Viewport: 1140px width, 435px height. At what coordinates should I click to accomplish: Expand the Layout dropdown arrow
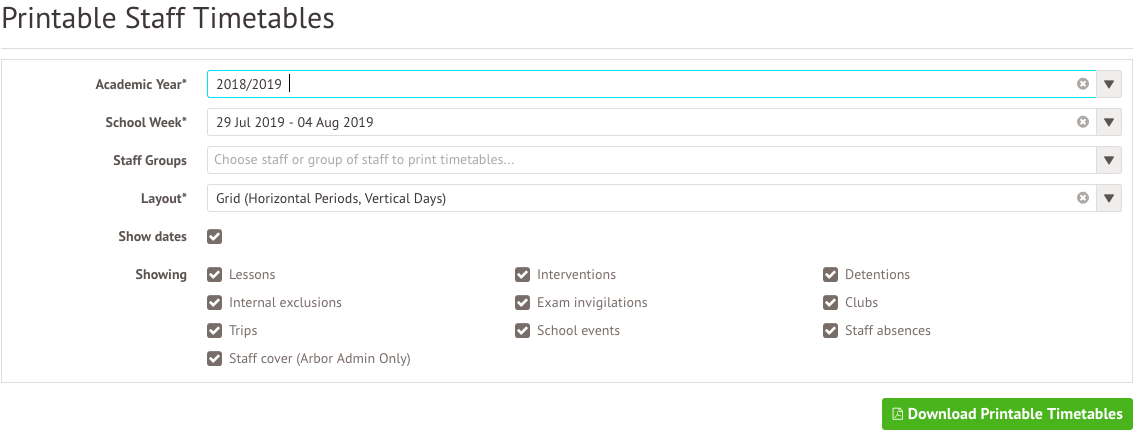pyautogui.click(x=1109, y=198)
